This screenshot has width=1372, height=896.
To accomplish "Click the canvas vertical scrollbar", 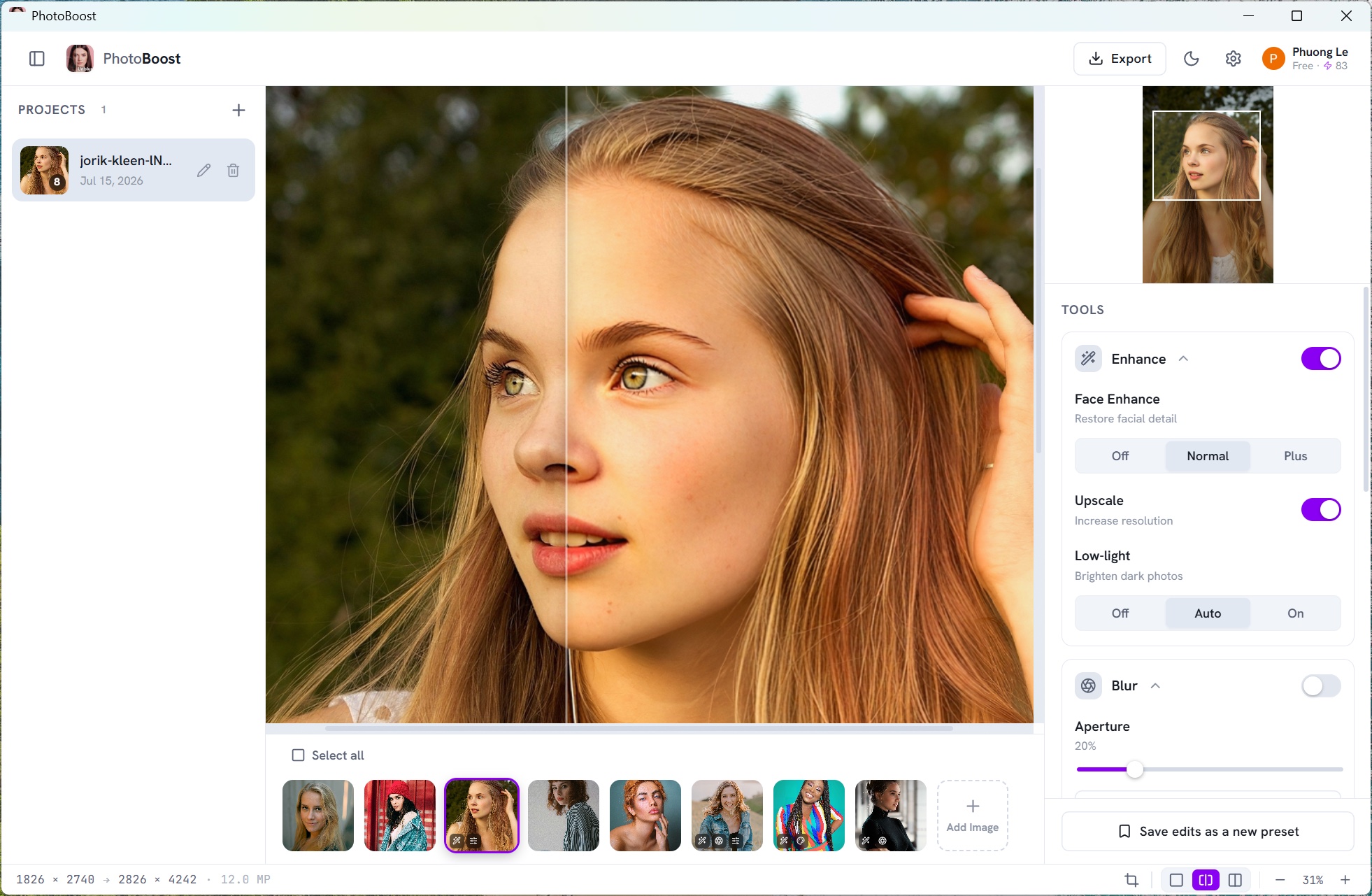I will (1038, 310).
